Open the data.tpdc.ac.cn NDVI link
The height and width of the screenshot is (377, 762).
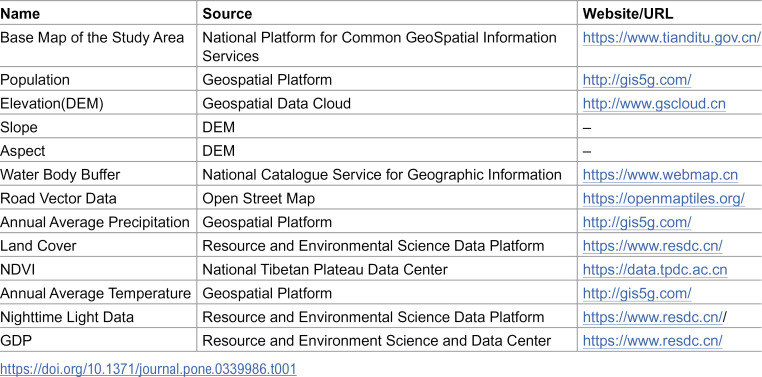tap(655, 270)
